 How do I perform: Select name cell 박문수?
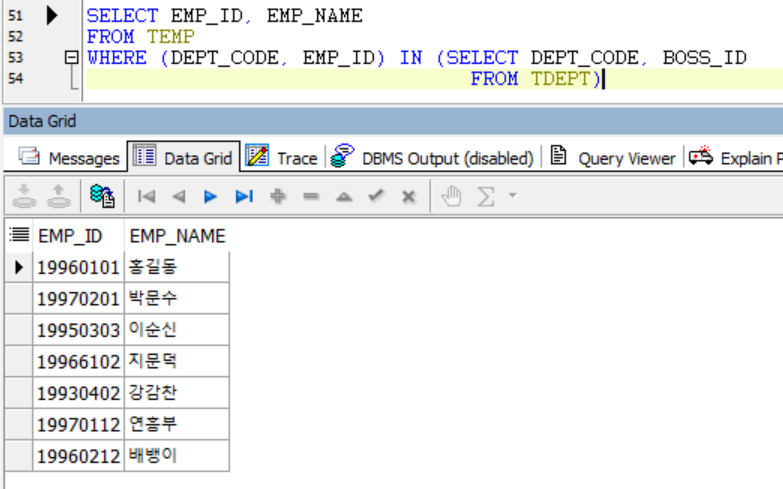[x=177, y=299]
